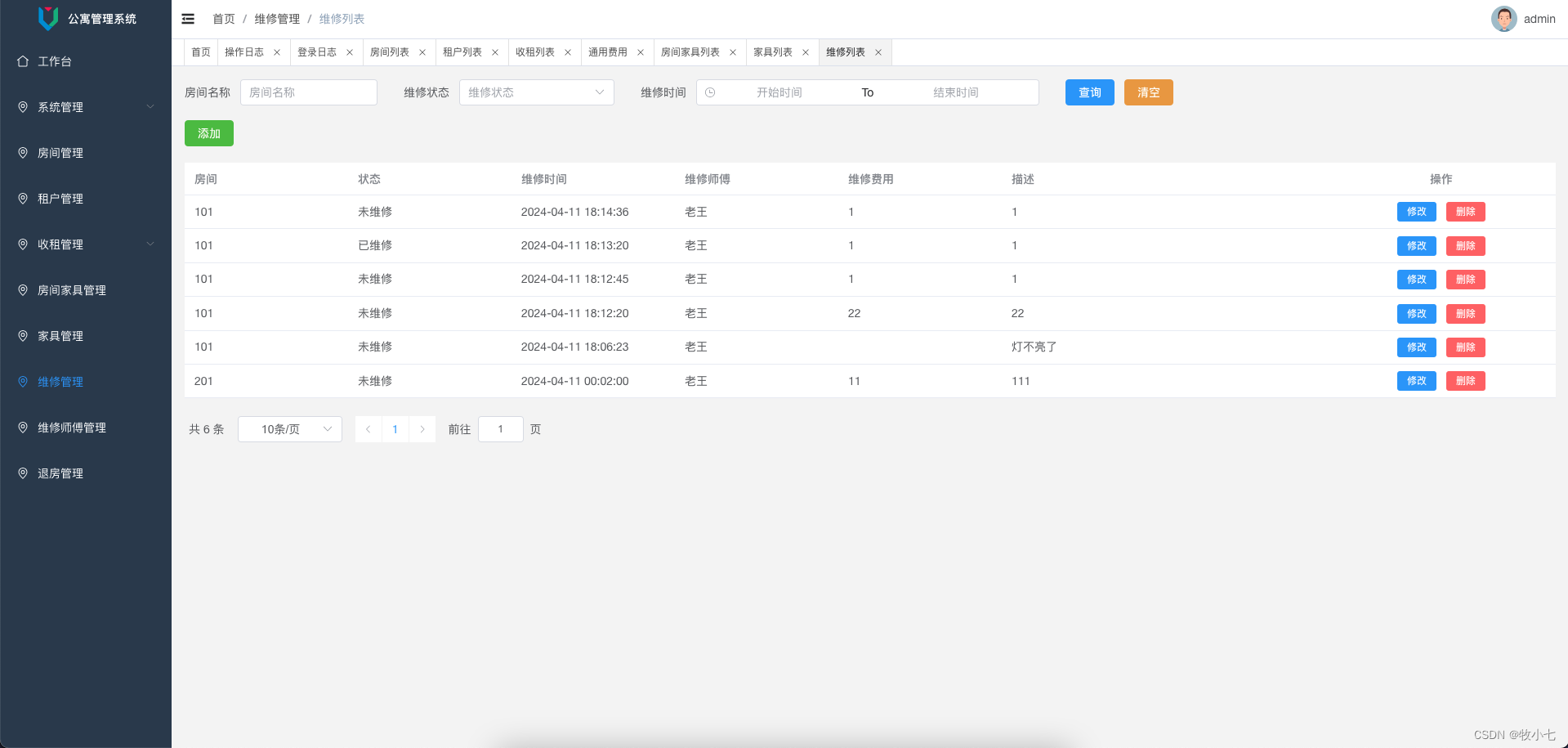
Task: Click the orange 清空 button
Action: click(1149, 92)
